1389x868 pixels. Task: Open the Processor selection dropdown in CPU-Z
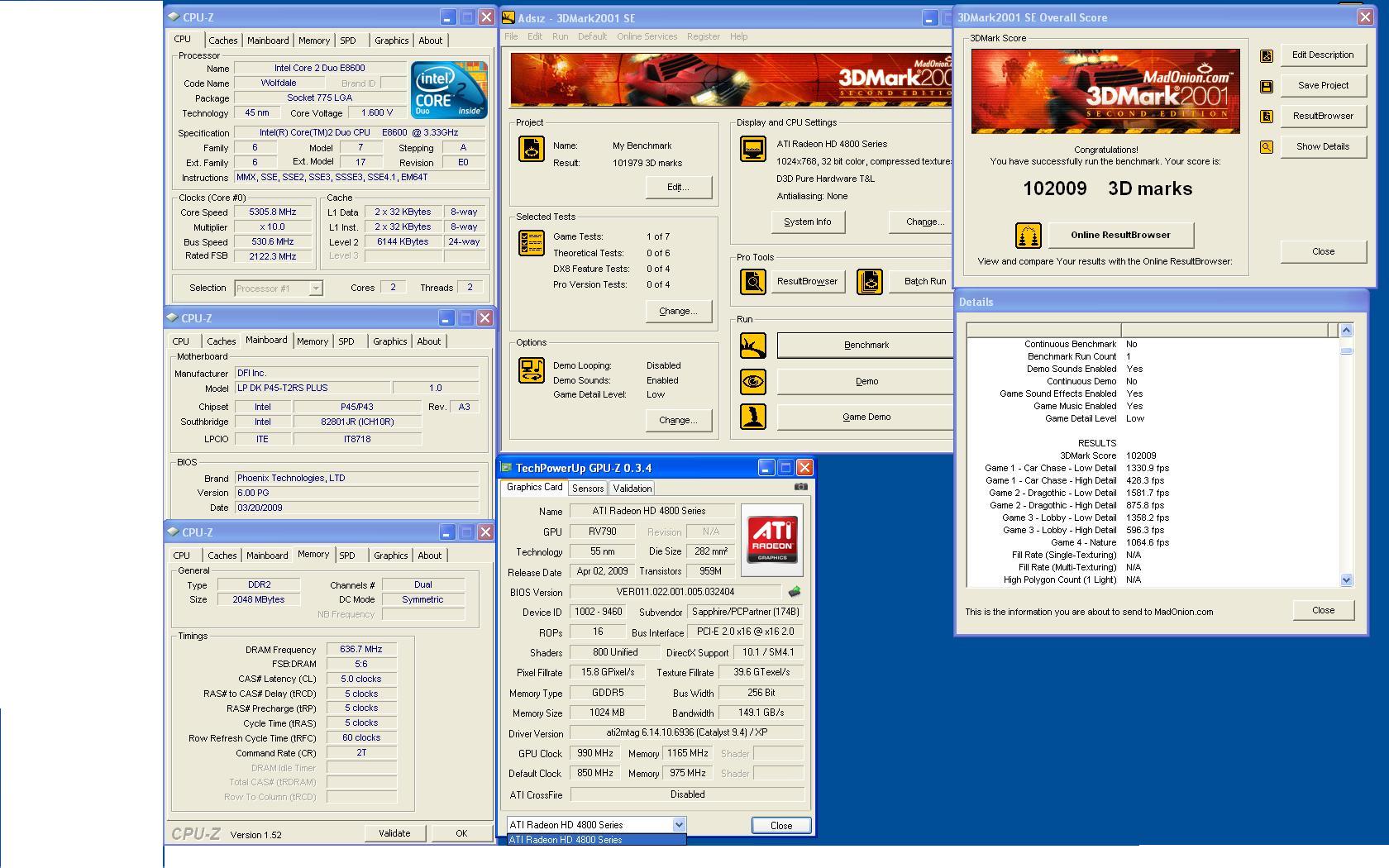315,289
